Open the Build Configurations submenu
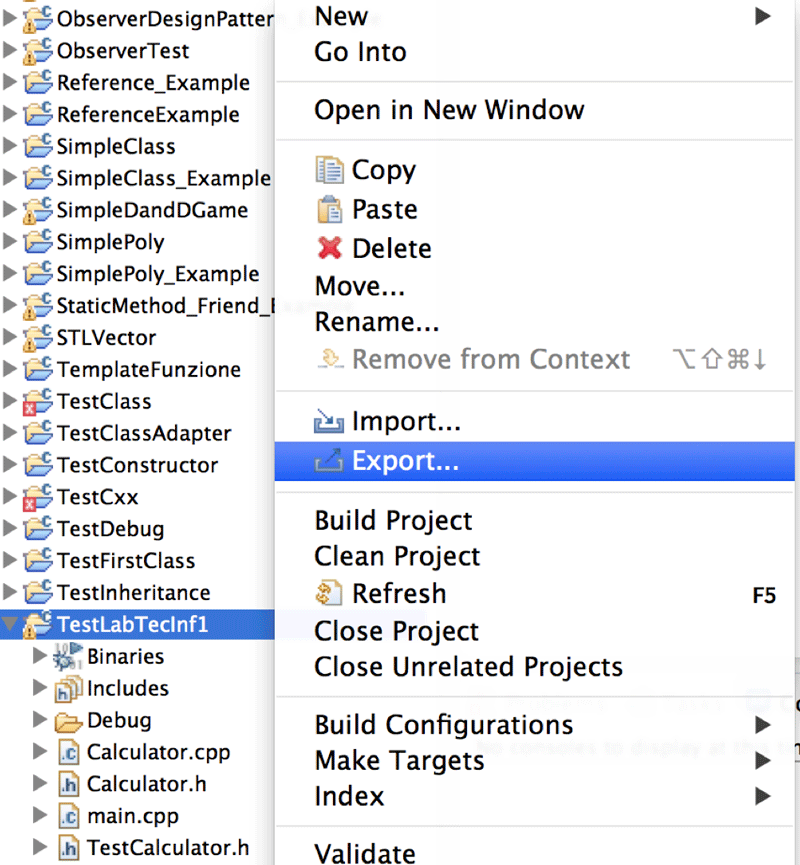 point(444,725)
